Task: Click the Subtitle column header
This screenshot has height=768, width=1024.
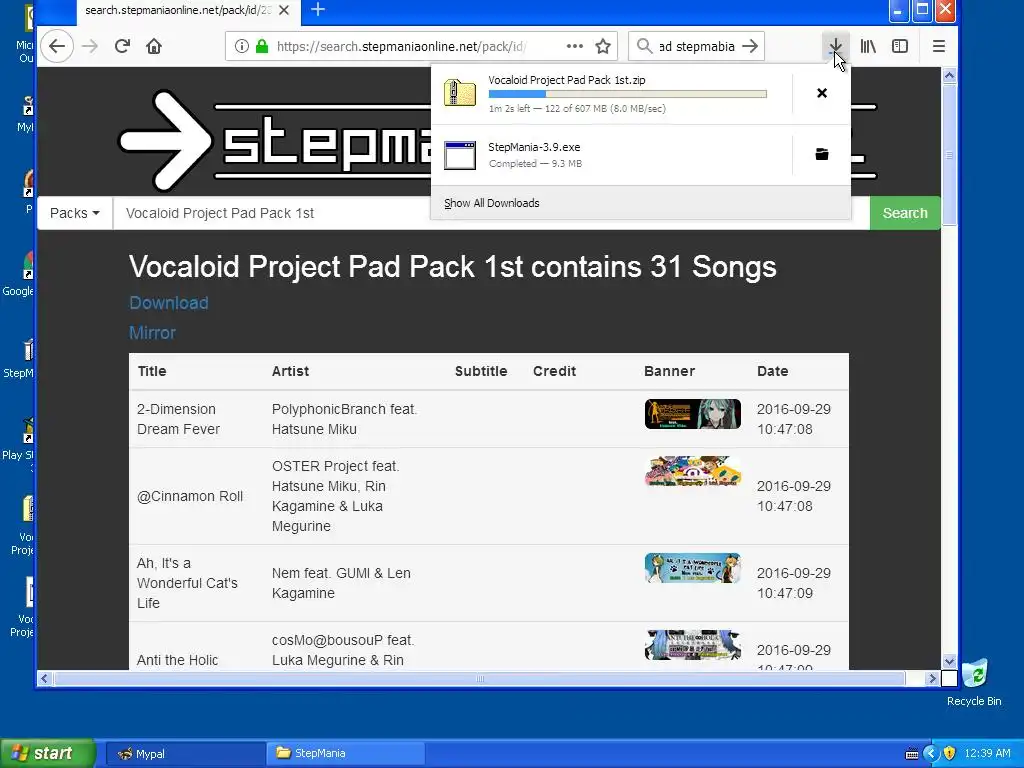Action: (481, 371)
